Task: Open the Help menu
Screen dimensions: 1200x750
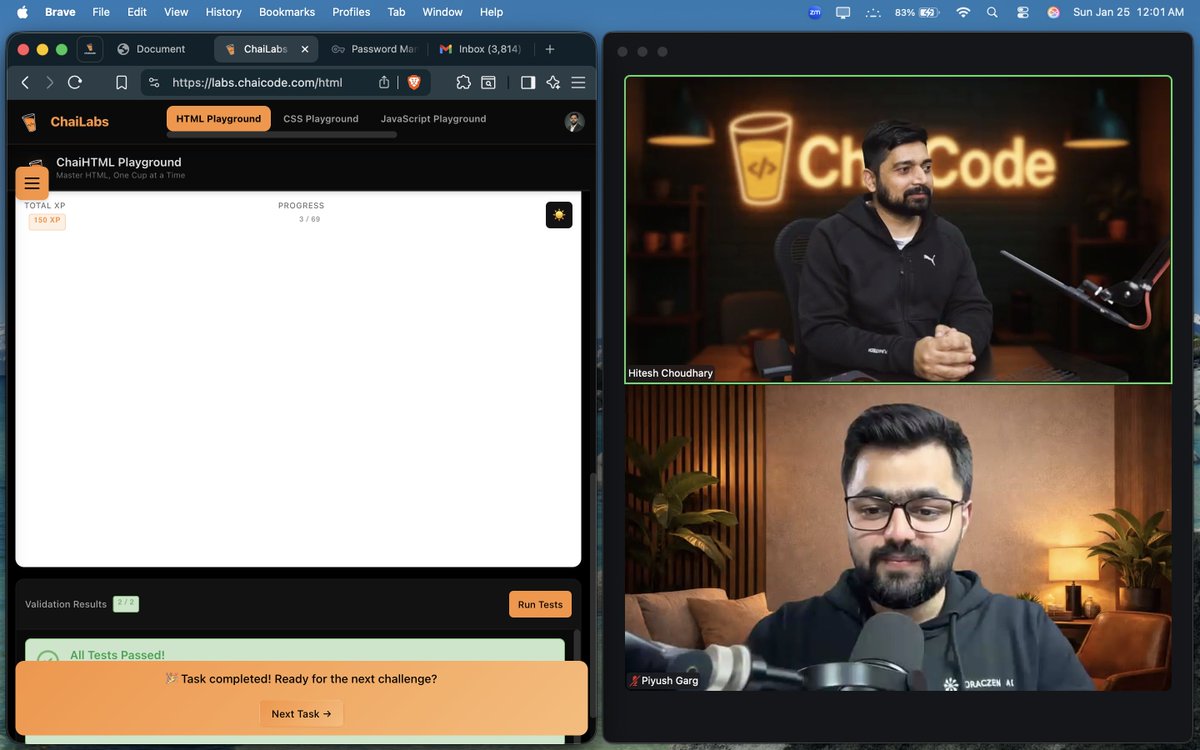Action: click(x=491, y=12)
